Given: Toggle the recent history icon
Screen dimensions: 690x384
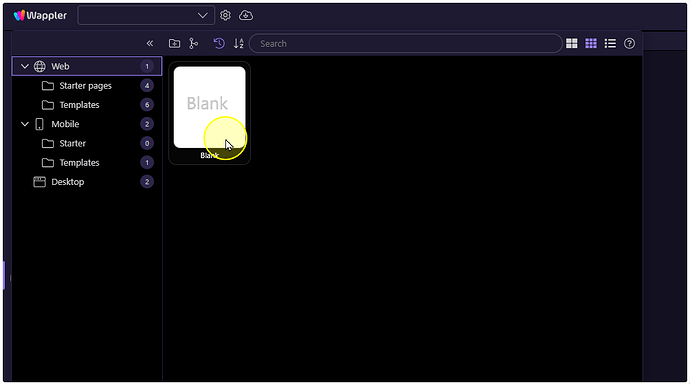Looking at the screenshot, I should (x=219, y=44).
